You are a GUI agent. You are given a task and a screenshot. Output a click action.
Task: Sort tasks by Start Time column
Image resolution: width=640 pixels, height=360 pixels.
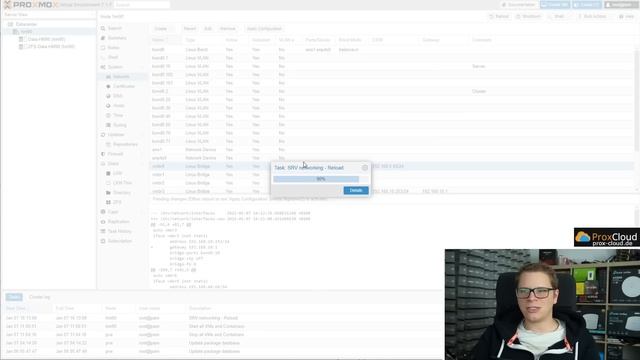point(28,309)
